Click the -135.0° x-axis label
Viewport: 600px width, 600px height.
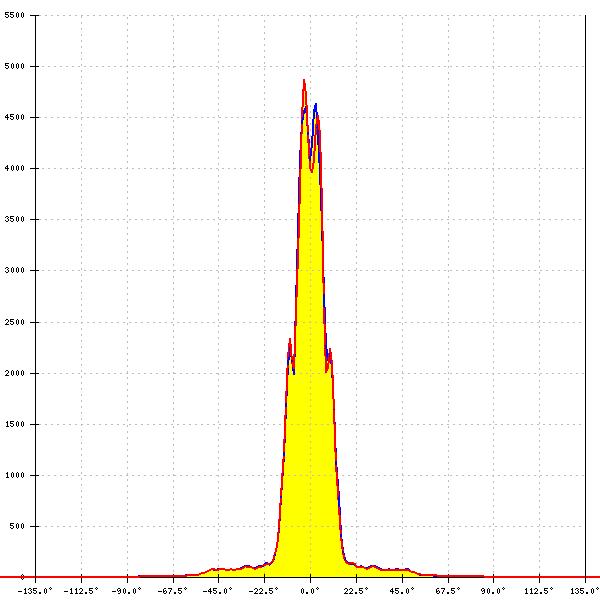[x=35, y=591]
